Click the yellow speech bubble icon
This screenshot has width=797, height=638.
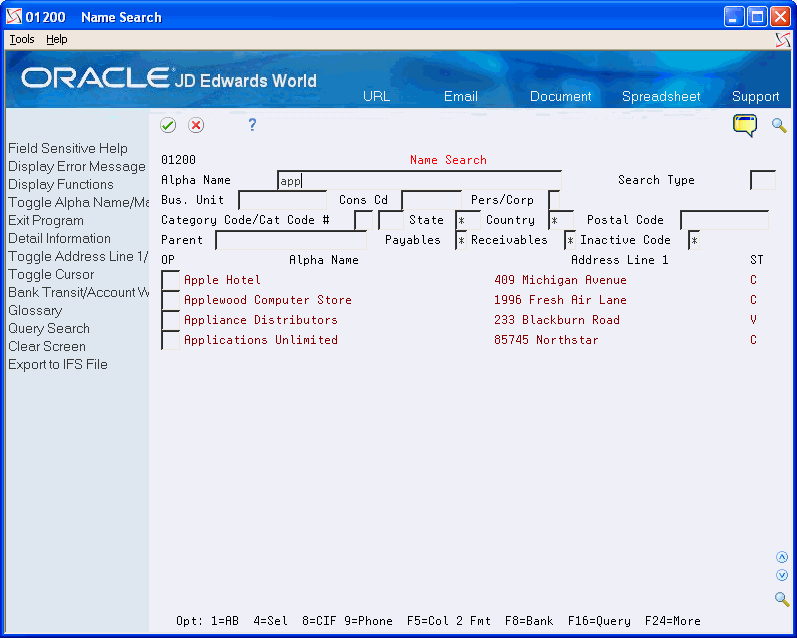coord(745,125)
